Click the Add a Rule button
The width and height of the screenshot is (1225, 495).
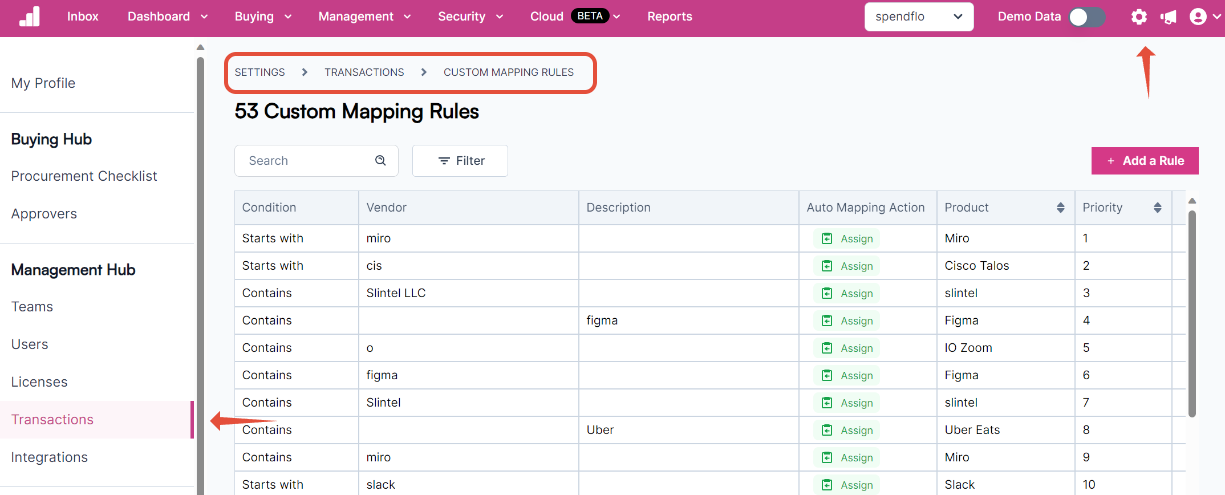1145,161
